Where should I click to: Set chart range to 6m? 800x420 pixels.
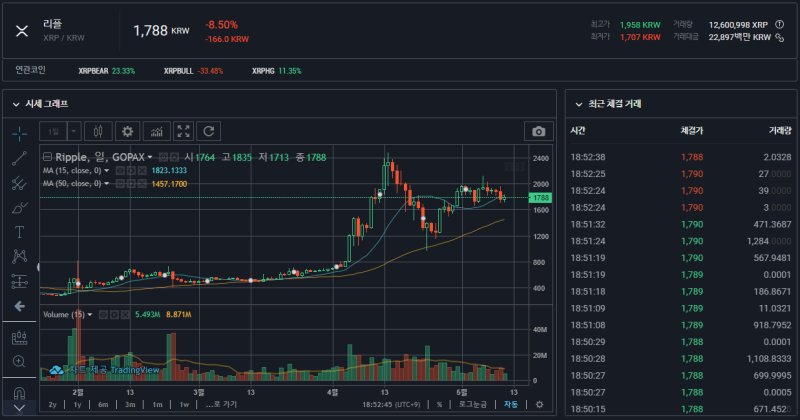coord(103,404)
